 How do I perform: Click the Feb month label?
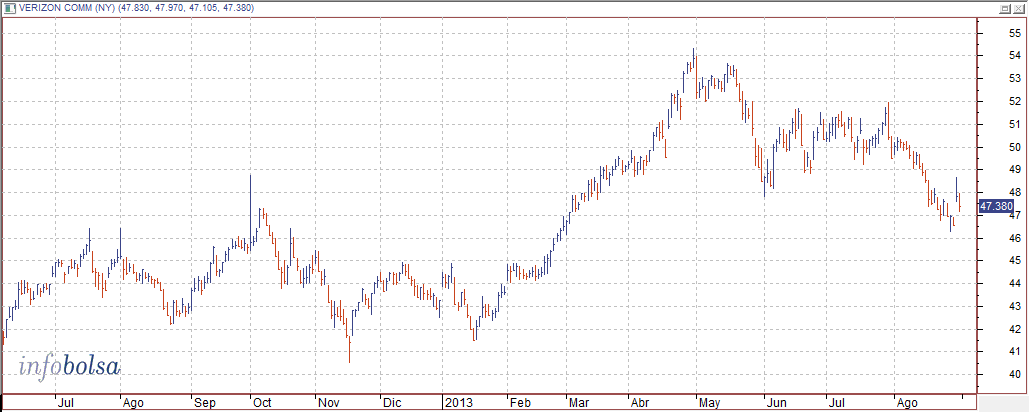pos(520,402)
